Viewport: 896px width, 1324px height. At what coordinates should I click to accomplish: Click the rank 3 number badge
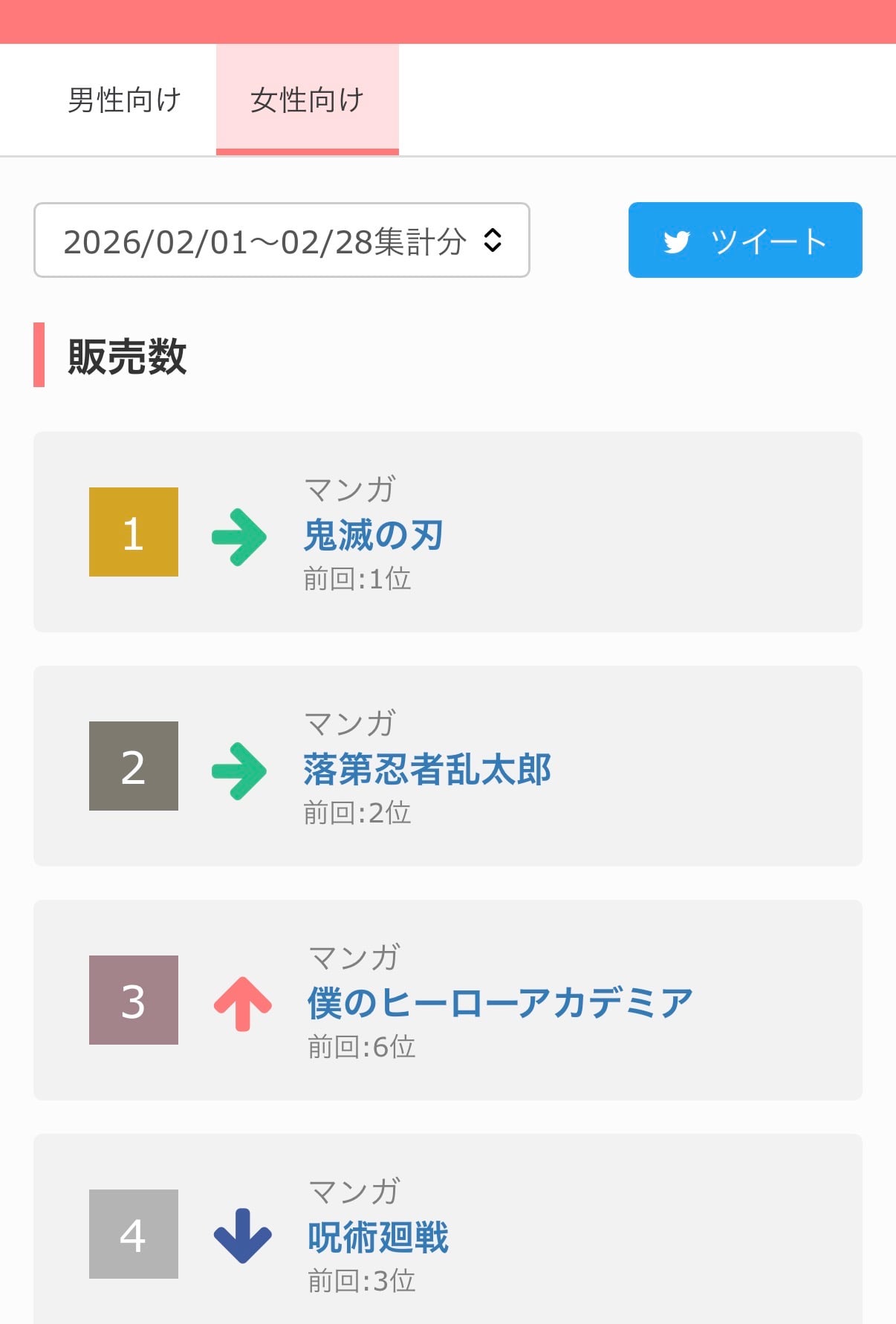pyautogui.click(x=134, y=1000)
